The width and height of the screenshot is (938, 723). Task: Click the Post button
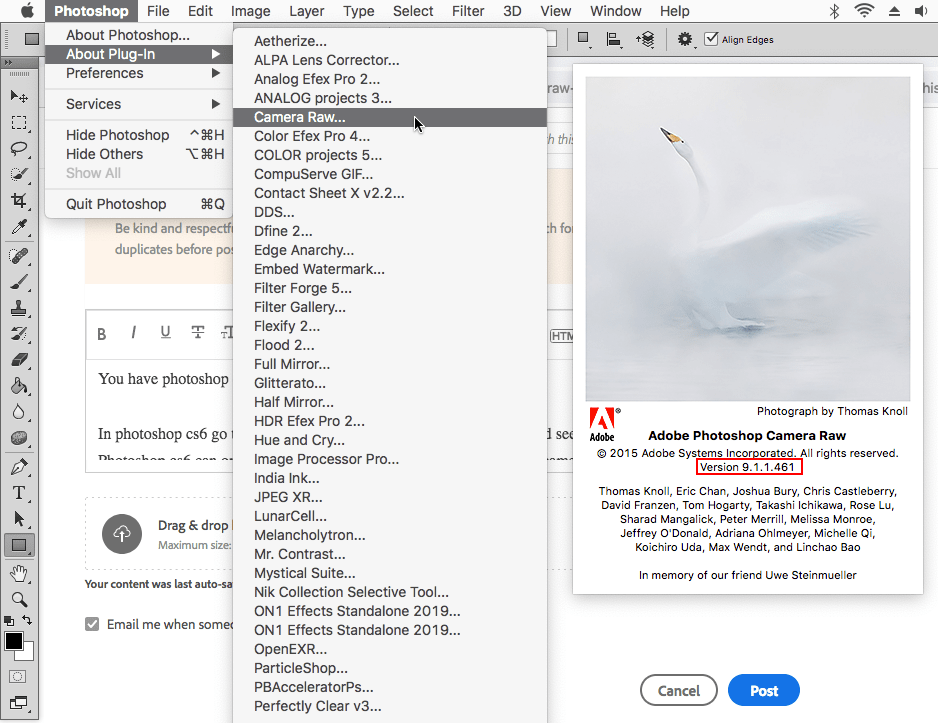tap(763, 690)
